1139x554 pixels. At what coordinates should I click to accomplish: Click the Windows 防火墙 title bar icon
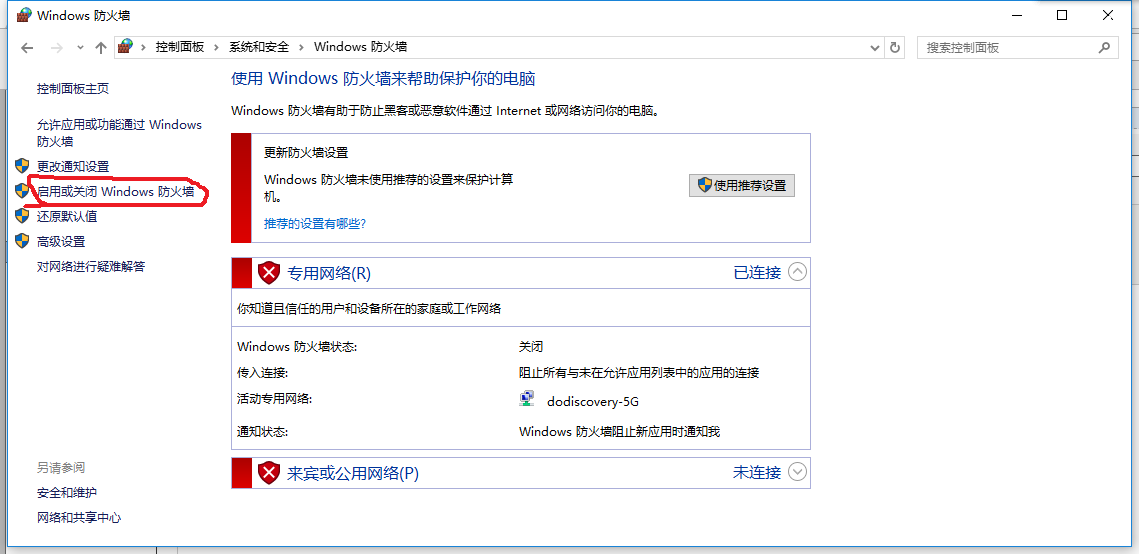point(24,15)
